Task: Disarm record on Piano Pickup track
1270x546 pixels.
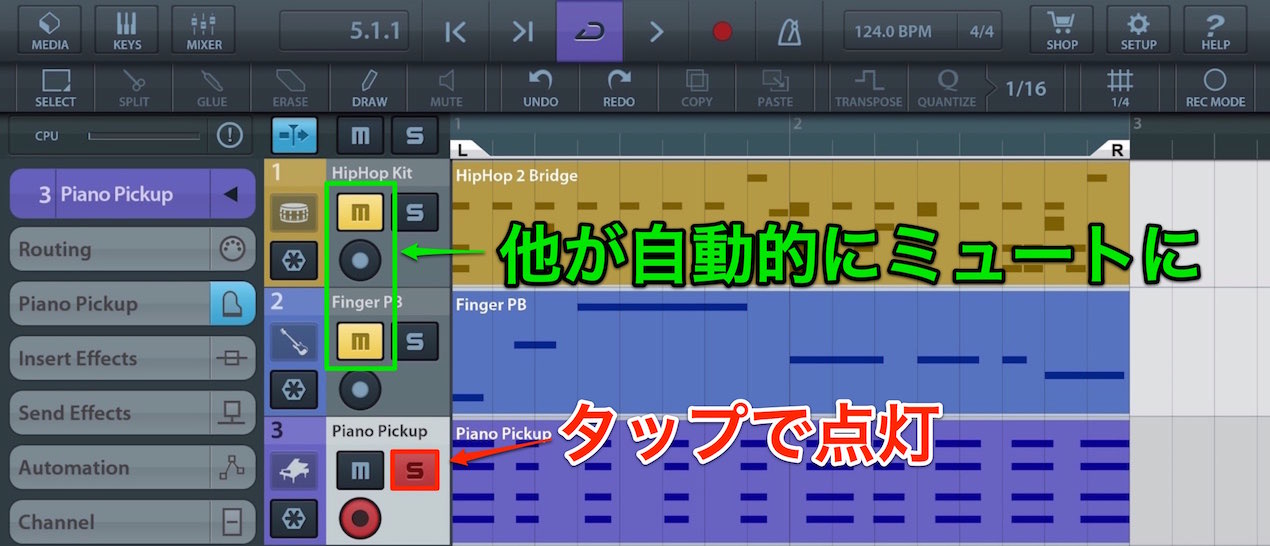Action: [360, 518]
